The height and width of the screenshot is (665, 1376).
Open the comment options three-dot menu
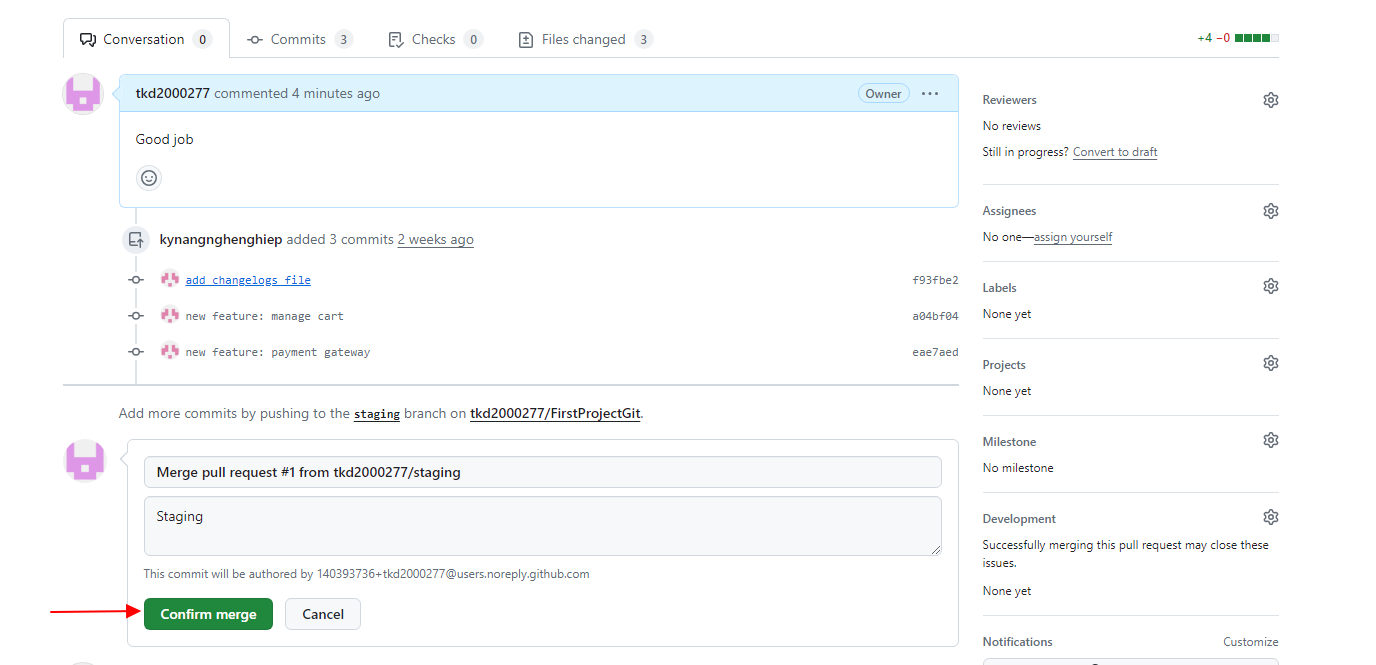click(930, 94)
